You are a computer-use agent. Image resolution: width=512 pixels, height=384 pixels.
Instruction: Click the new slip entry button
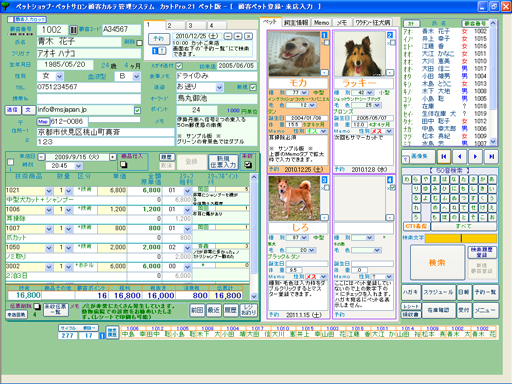(223, 162)
